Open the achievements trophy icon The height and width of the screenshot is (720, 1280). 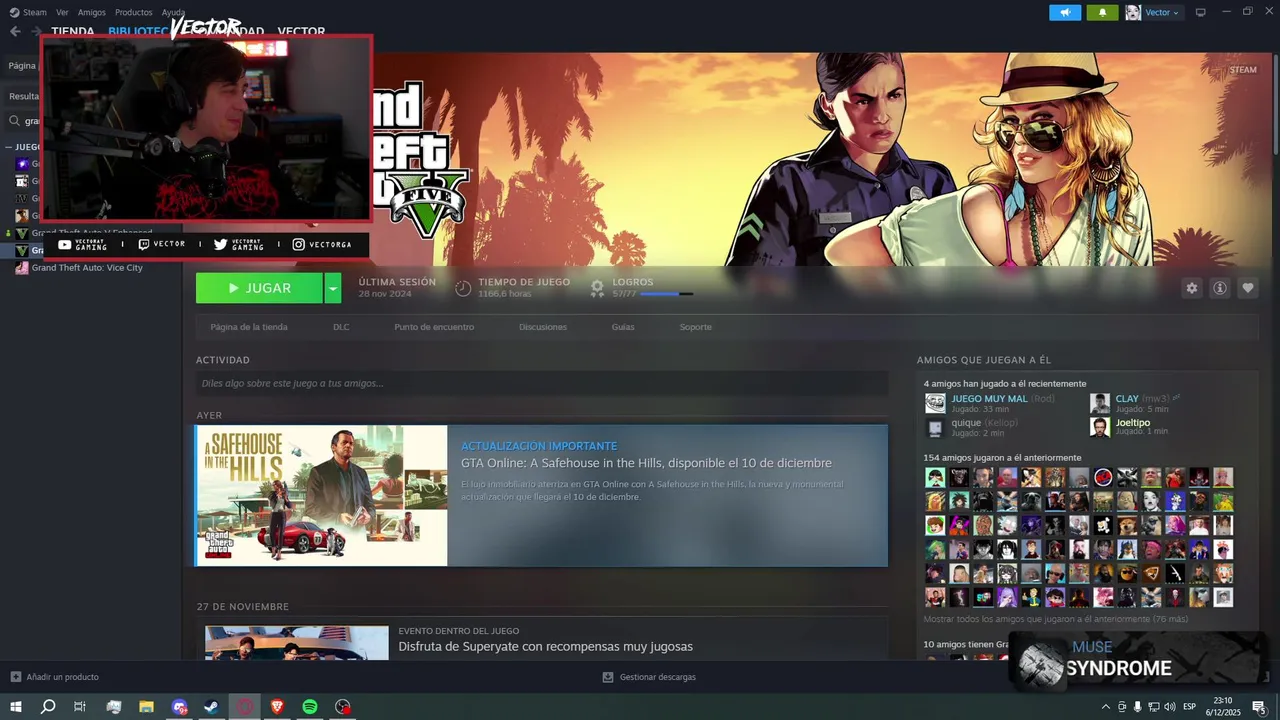(597, 288)
